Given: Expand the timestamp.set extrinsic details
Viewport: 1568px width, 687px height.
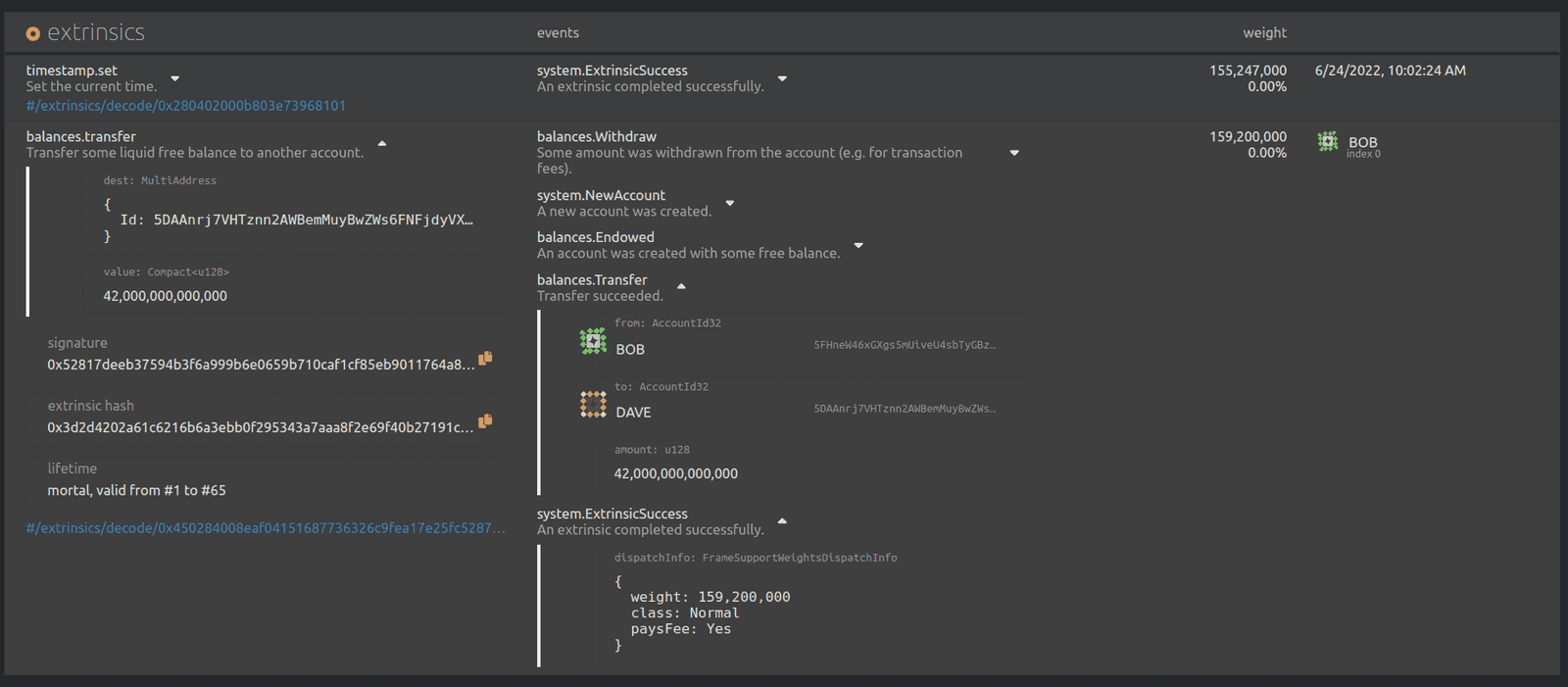Looking at the screenshot, I should coord(175,78).
